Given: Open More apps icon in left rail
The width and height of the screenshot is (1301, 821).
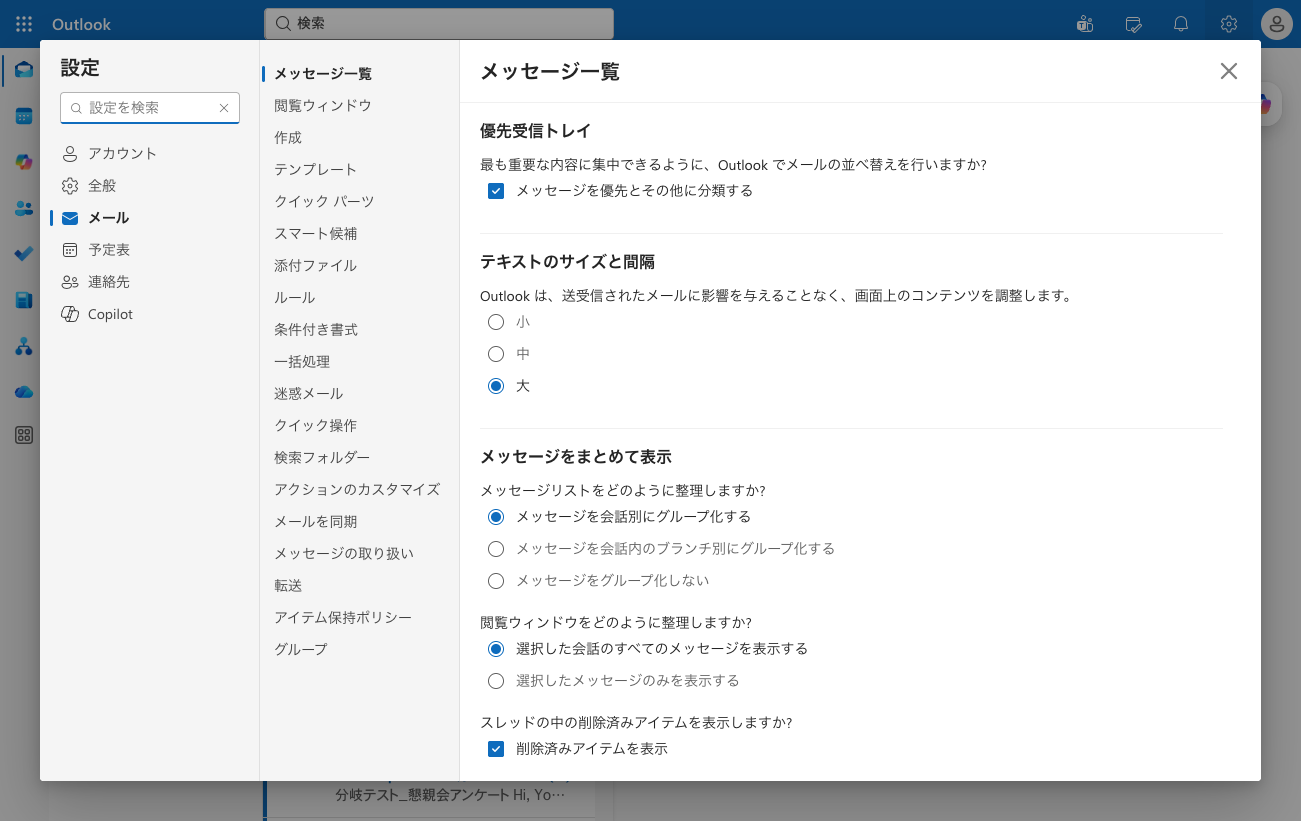Looking at the screenshot, I should tap(24, 435).
